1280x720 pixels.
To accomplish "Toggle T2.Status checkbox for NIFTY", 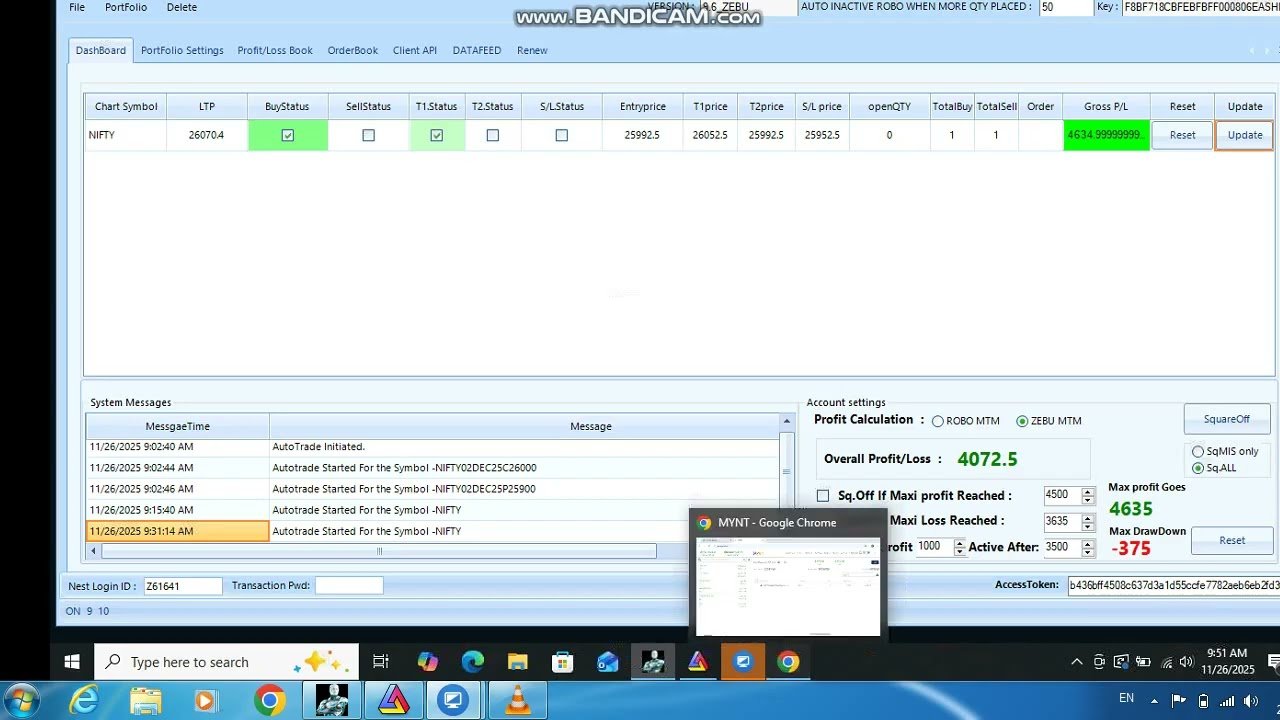I will 493,135.
